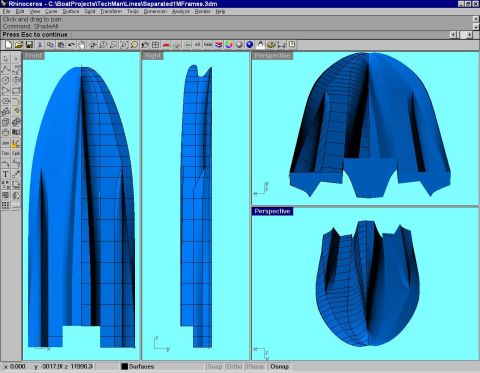Toggle Snap in the status bar
480x373 pixels.
[215, 367]
